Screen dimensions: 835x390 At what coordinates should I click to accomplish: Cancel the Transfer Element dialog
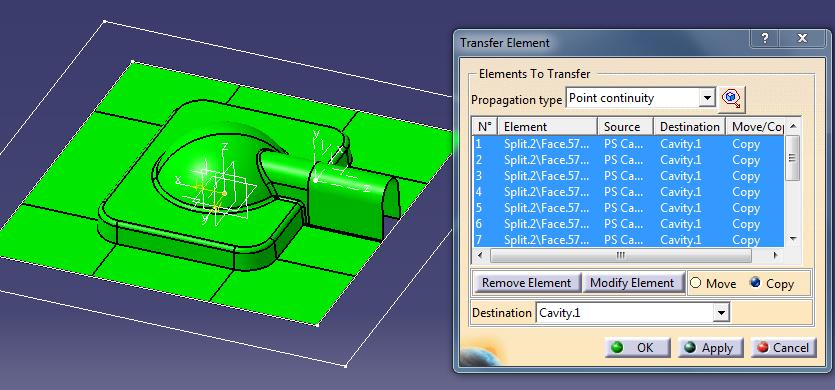(783, 347)
